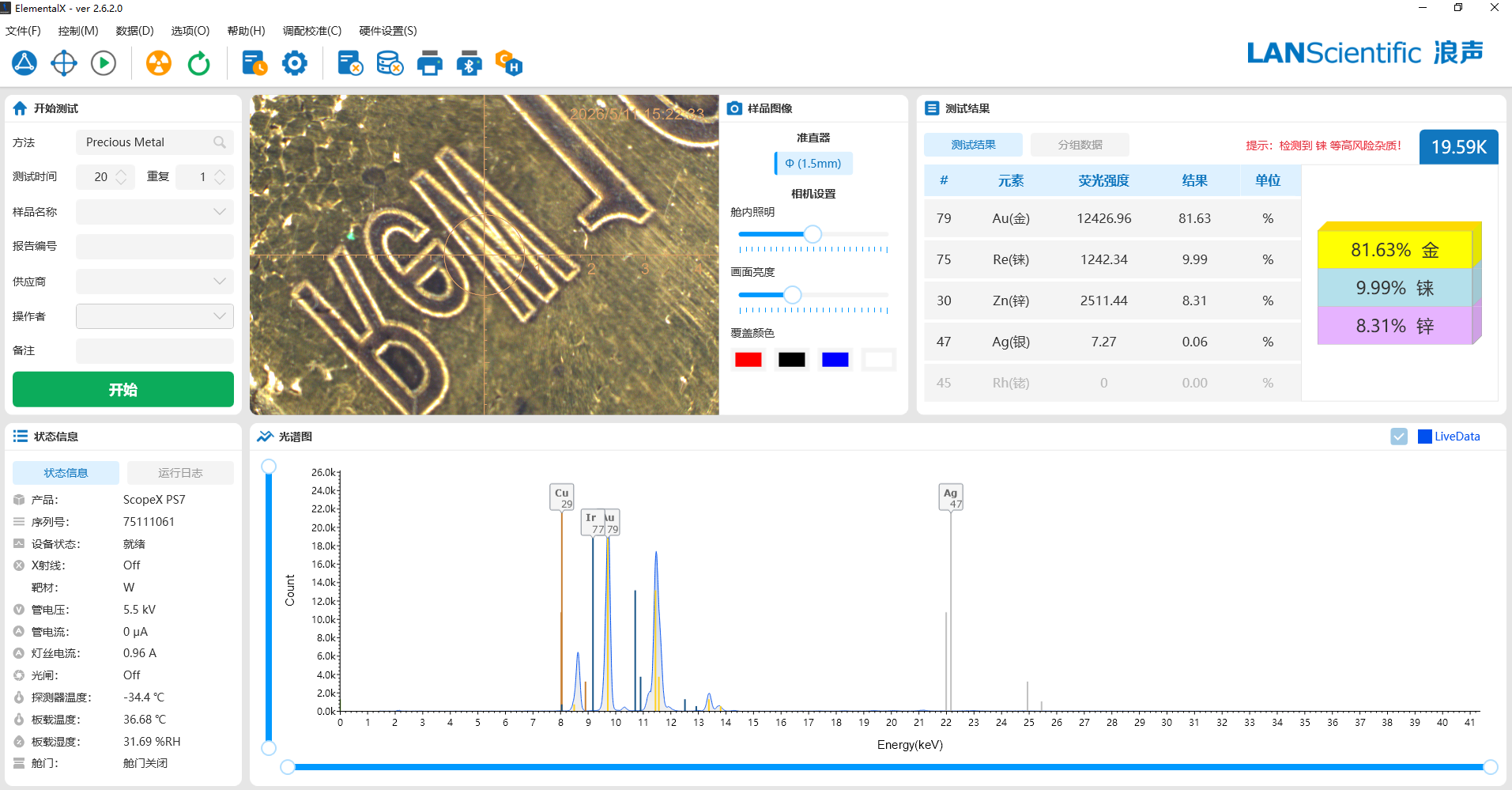Screen dimensions: 1512x790
Task: Click the 测试时间 stepper arrows
Action: coord(121,177)
